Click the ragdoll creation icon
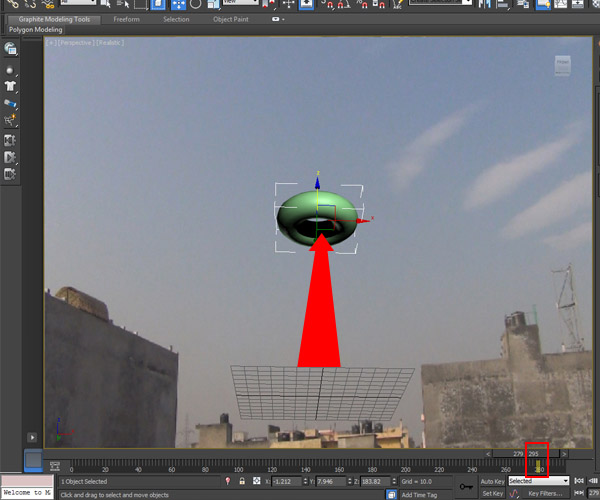Viewport: 600px width, 500px height. click(10, 120)
